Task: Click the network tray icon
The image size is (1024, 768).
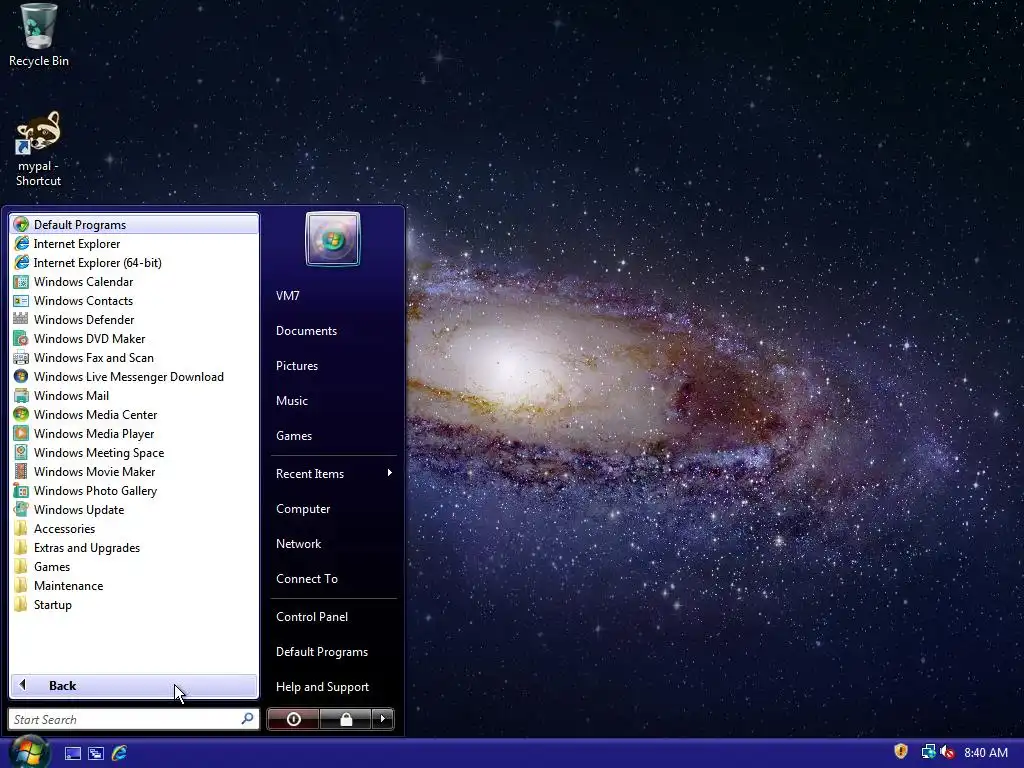Action: 928,752
